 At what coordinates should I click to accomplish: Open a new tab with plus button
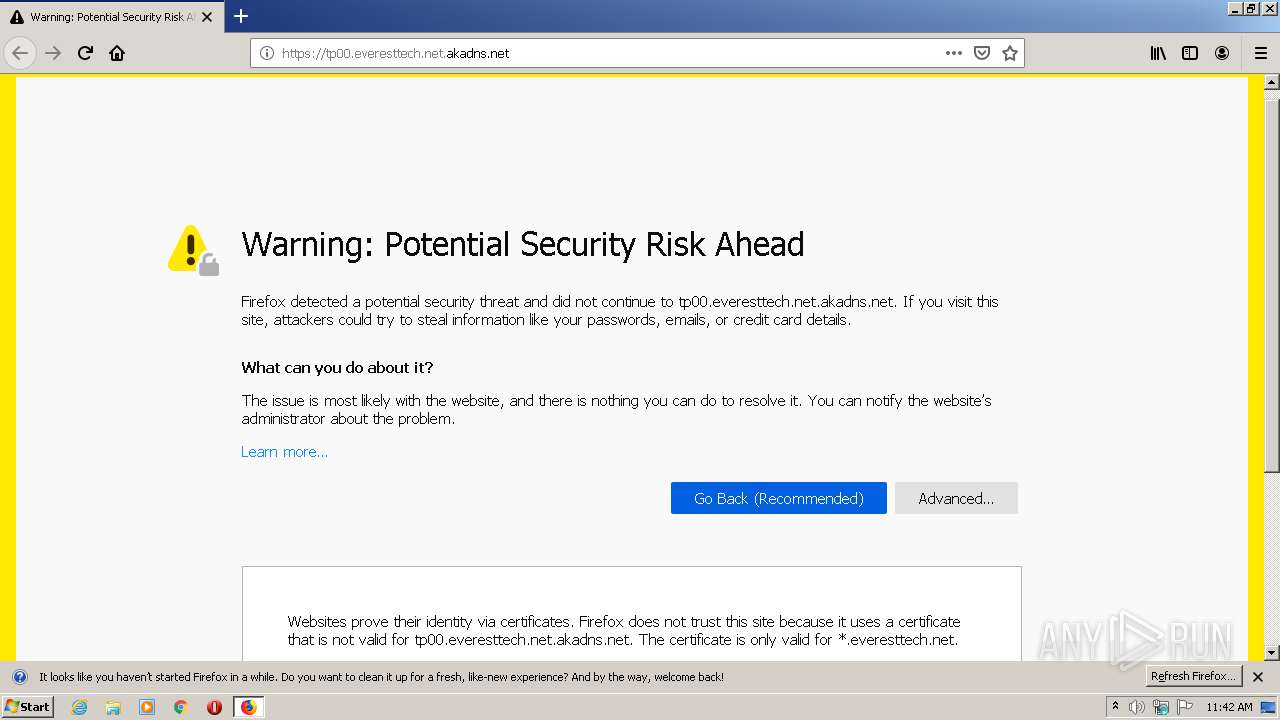(241, 16)
